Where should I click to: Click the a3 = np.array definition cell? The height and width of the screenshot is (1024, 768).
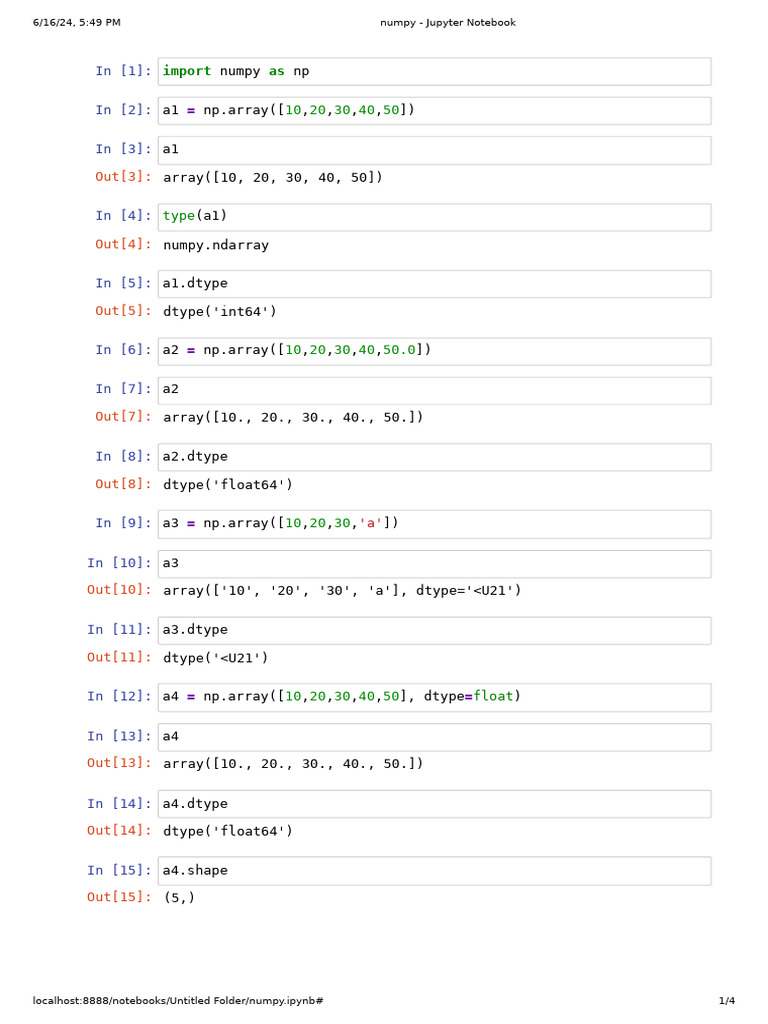tap(434, 523)
